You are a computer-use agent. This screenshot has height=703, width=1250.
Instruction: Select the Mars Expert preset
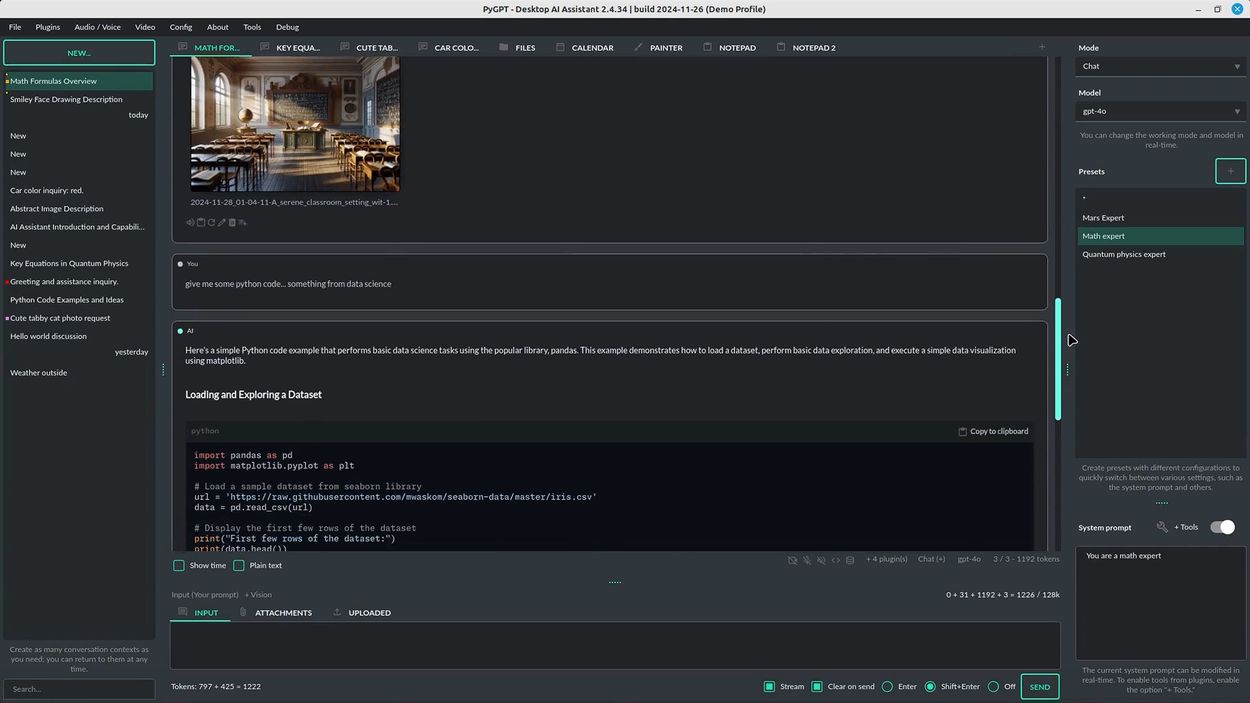click(1160, 217)
